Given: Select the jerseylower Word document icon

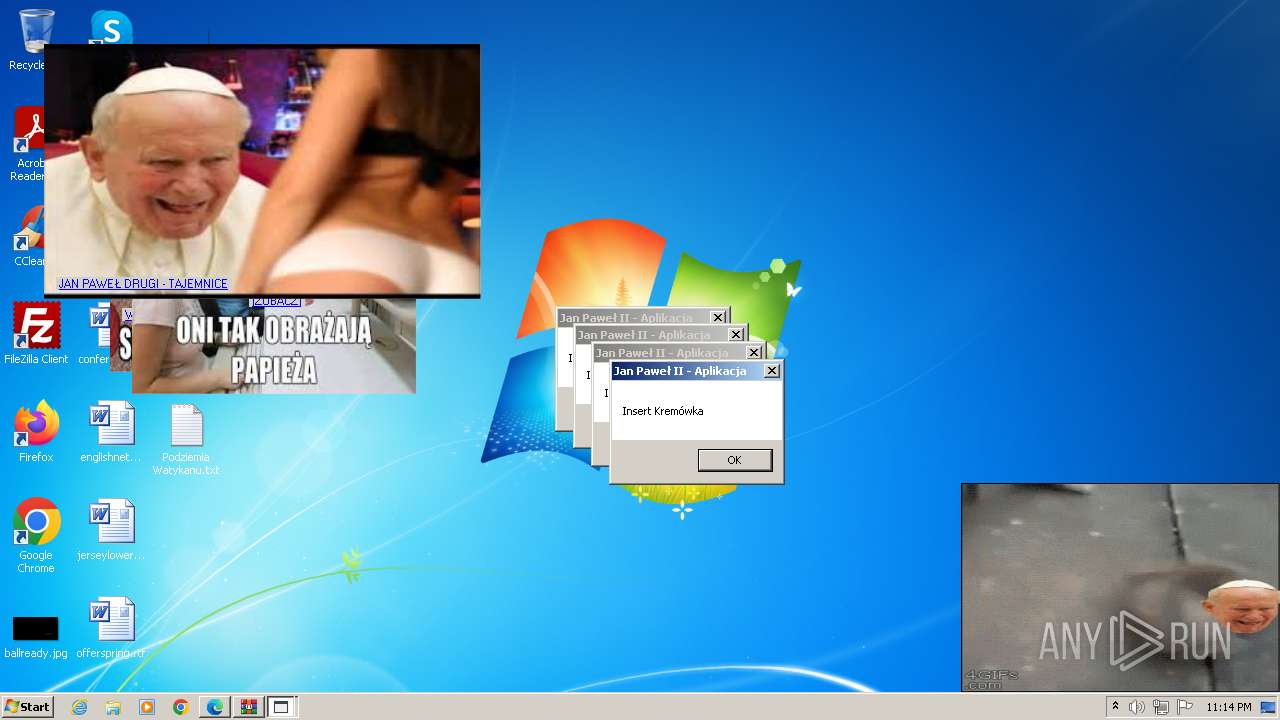Looking at the screenshot, I should coord(111,530).
